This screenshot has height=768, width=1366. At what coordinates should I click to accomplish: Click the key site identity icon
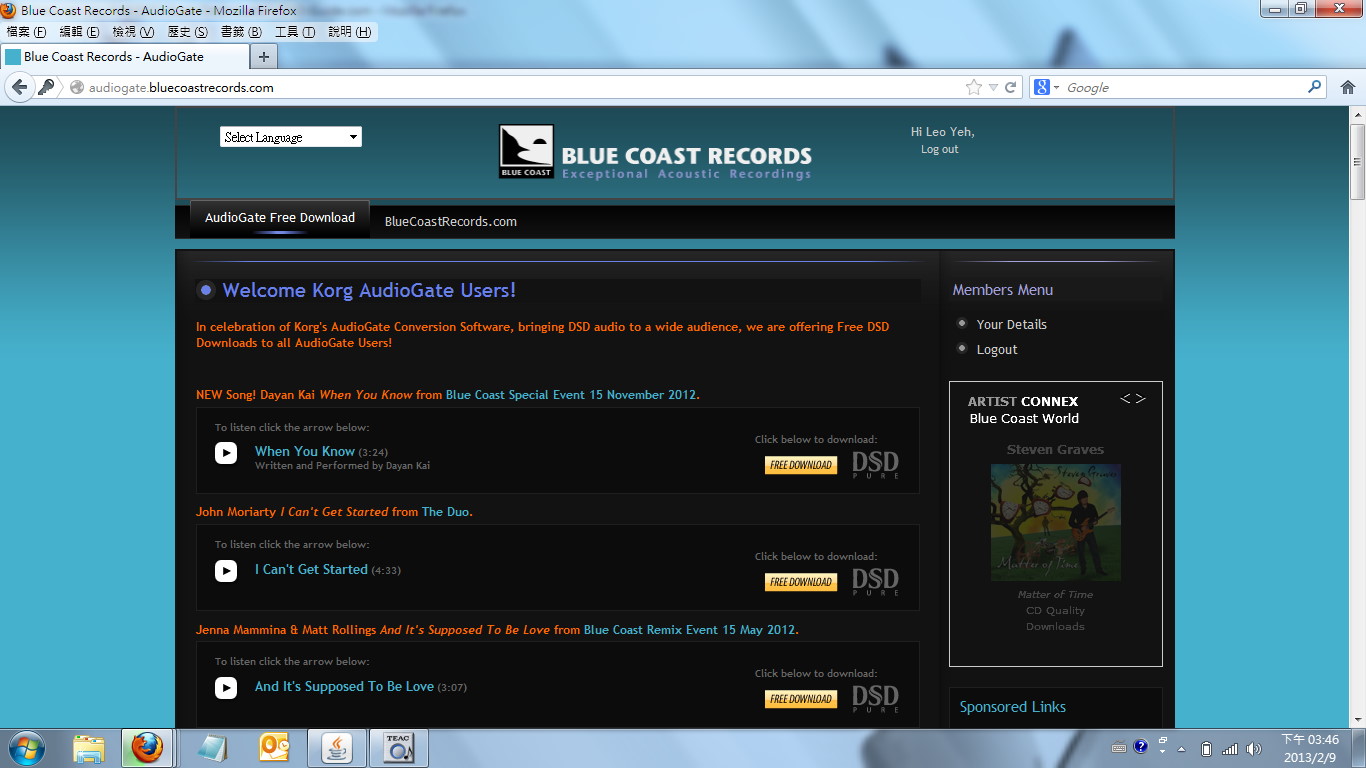tap(46, 87)
